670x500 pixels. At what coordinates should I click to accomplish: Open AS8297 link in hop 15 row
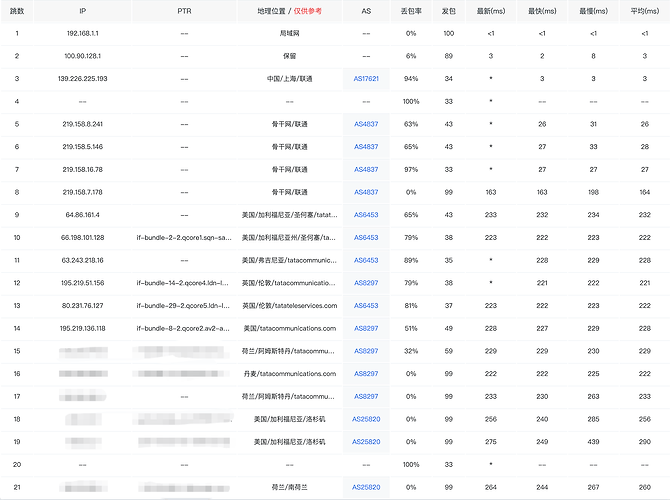[366, 351]
